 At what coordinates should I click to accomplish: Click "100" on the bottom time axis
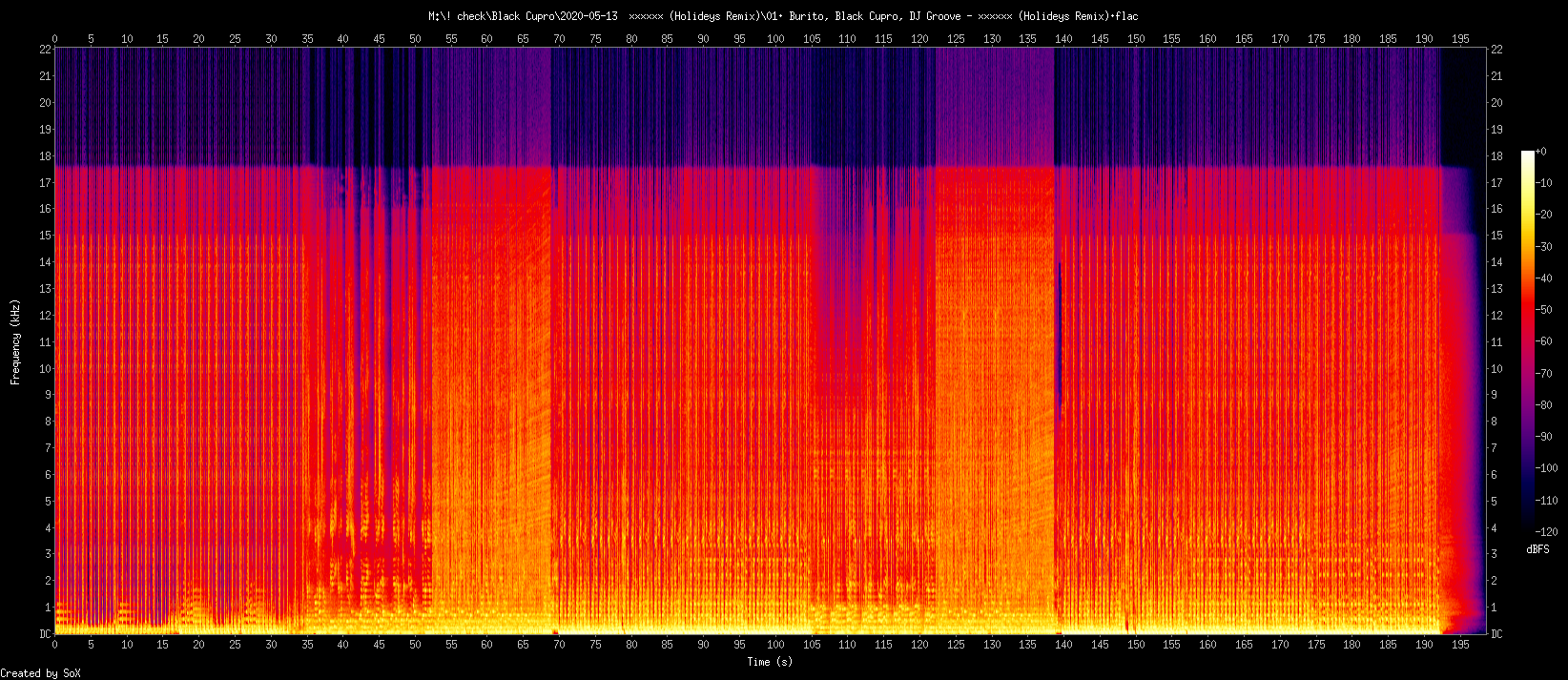775,645
